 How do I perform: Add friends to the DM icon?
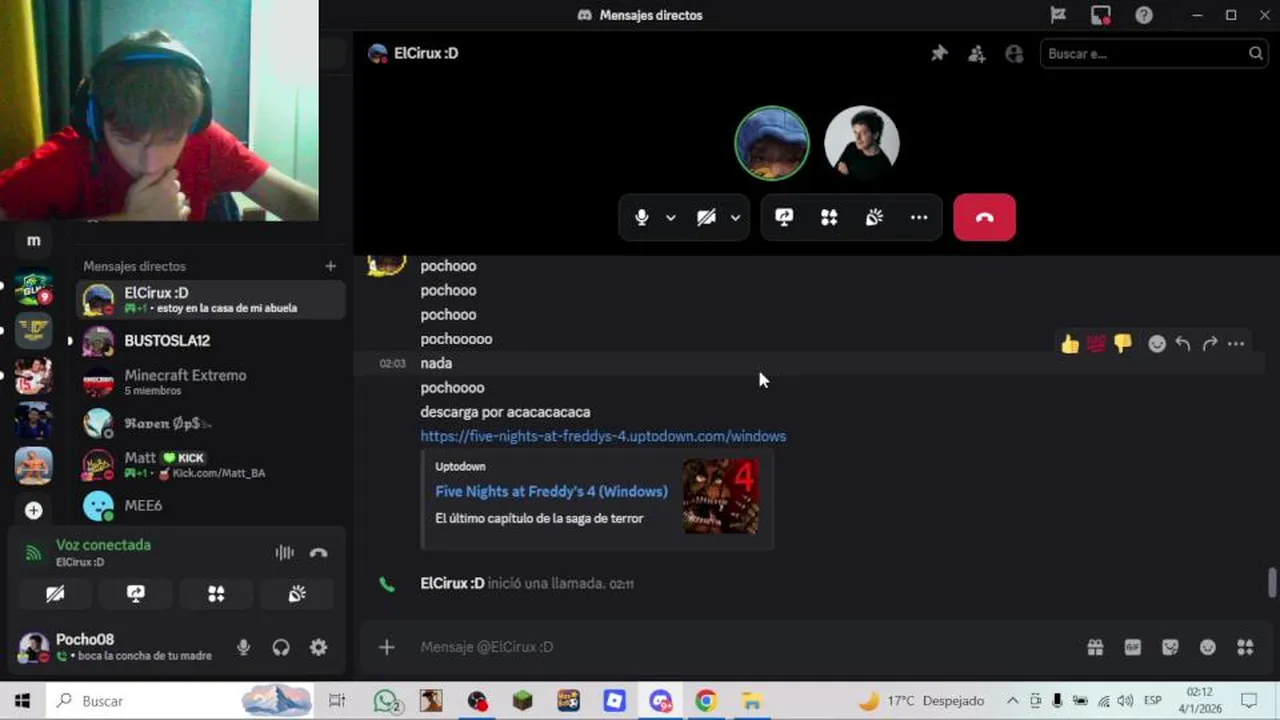pos(977,54)
